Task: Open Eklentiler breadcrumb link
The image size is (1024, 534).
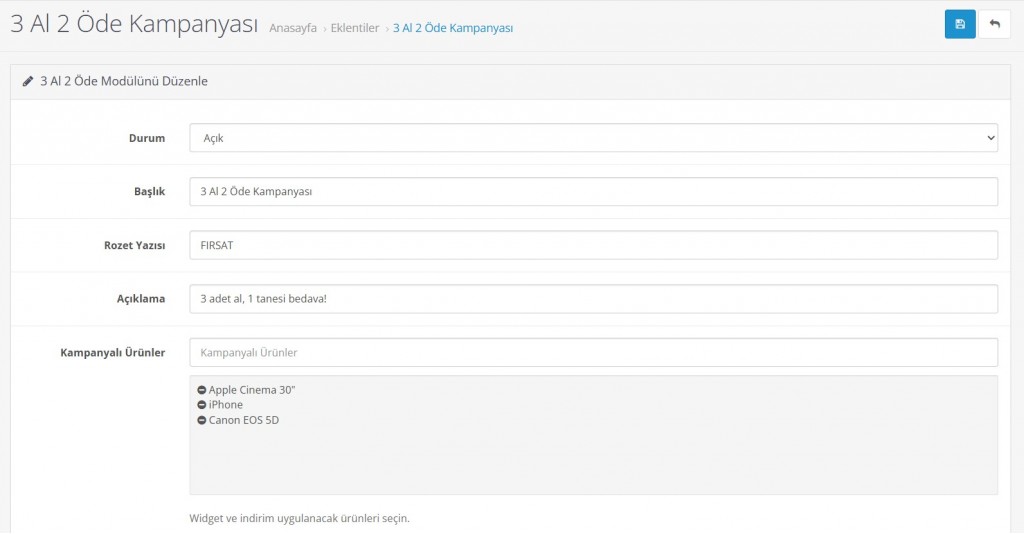Action: click(x=354, y=28)
